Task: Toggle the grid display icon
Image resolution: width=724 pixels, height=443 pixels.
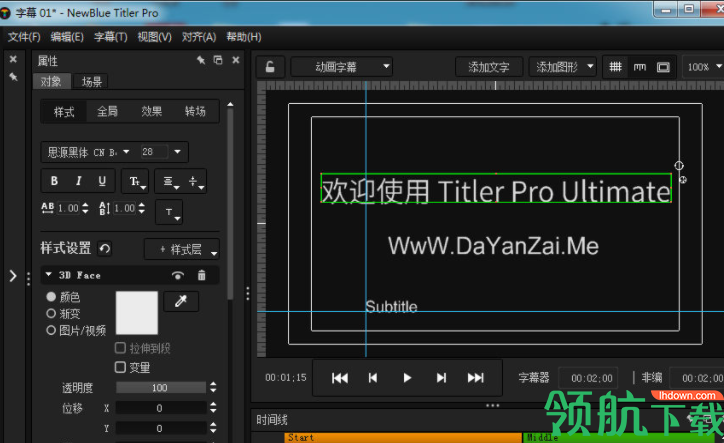Action: point(615,67)
